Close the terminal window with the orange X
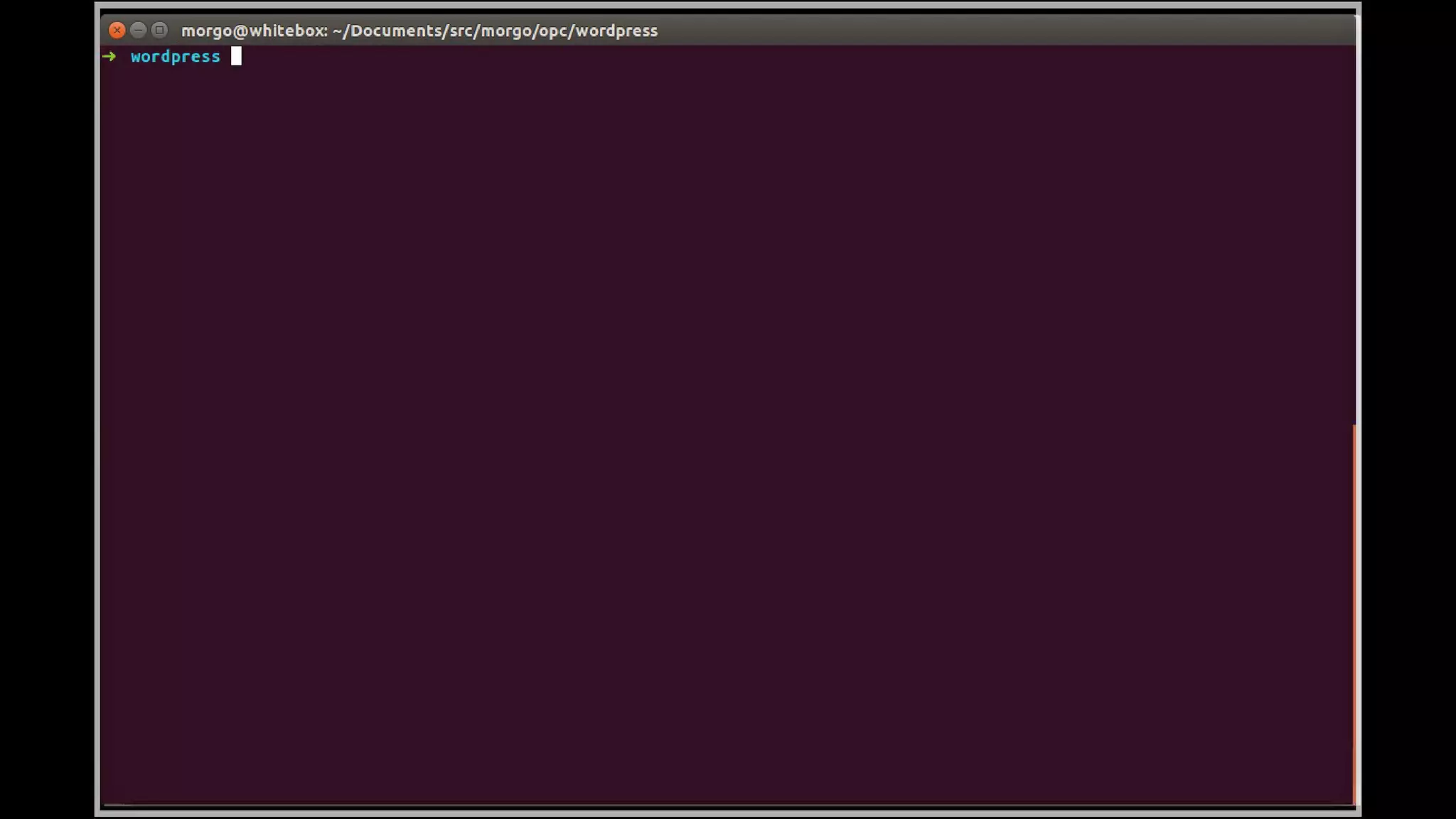Viewport: 1456px width, 819px height. pyautogui.click(x=117, y=30)
